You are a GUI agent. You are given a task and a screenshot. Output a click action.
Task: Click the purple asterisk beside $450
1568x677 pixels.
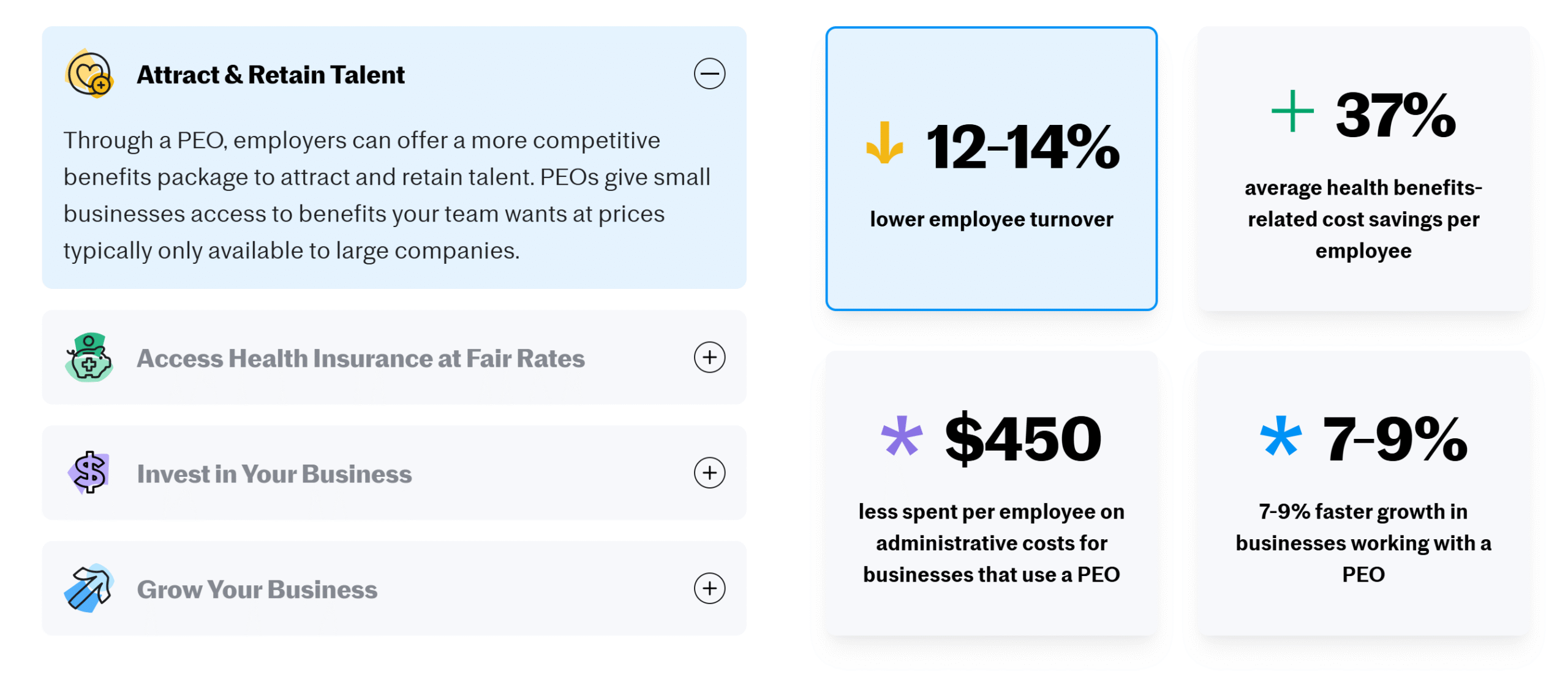point(901,435)
